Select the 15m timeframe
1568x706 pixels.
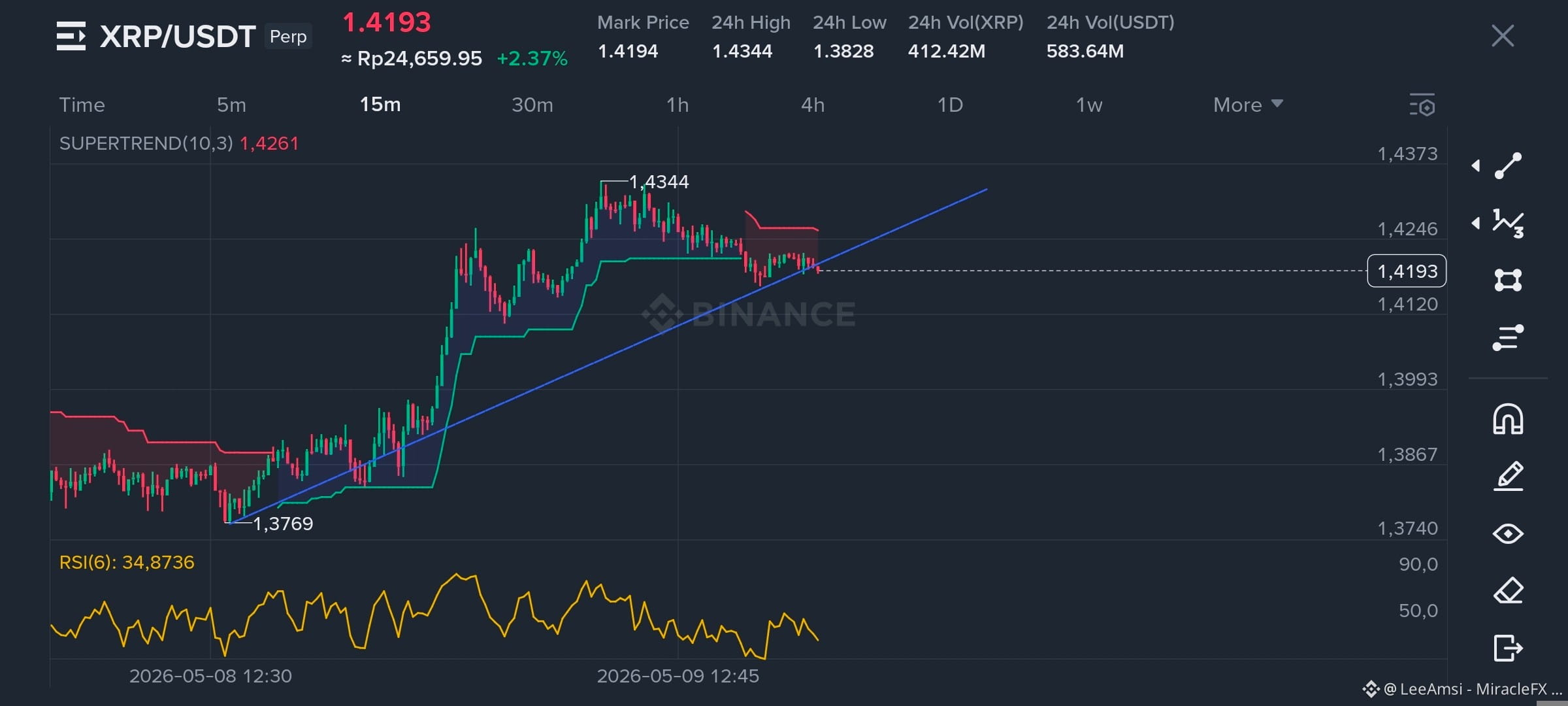pos(380,105)
